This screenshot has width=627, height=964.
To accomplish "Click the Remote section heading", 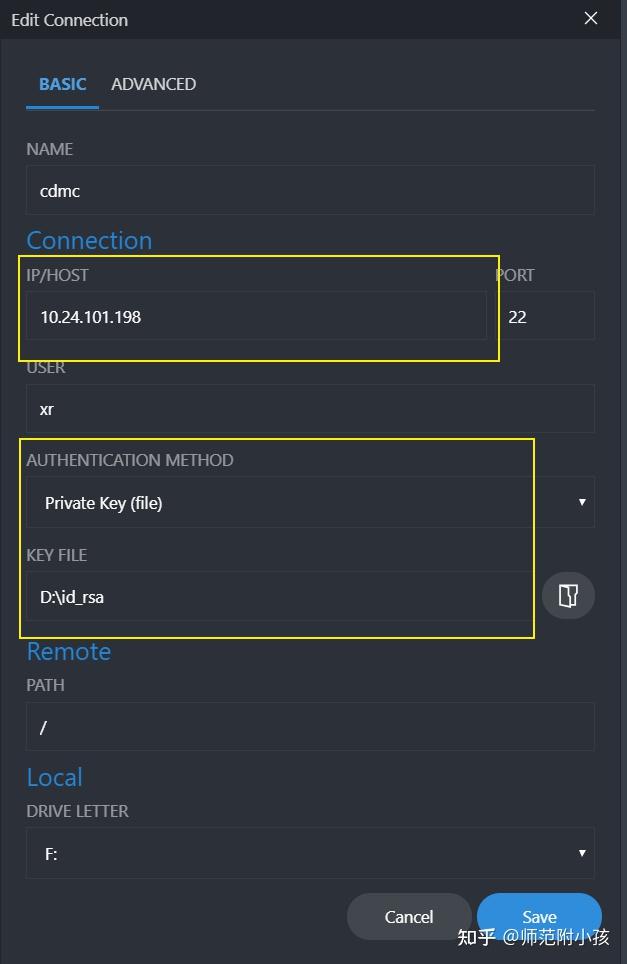I will tap(68, 651).
